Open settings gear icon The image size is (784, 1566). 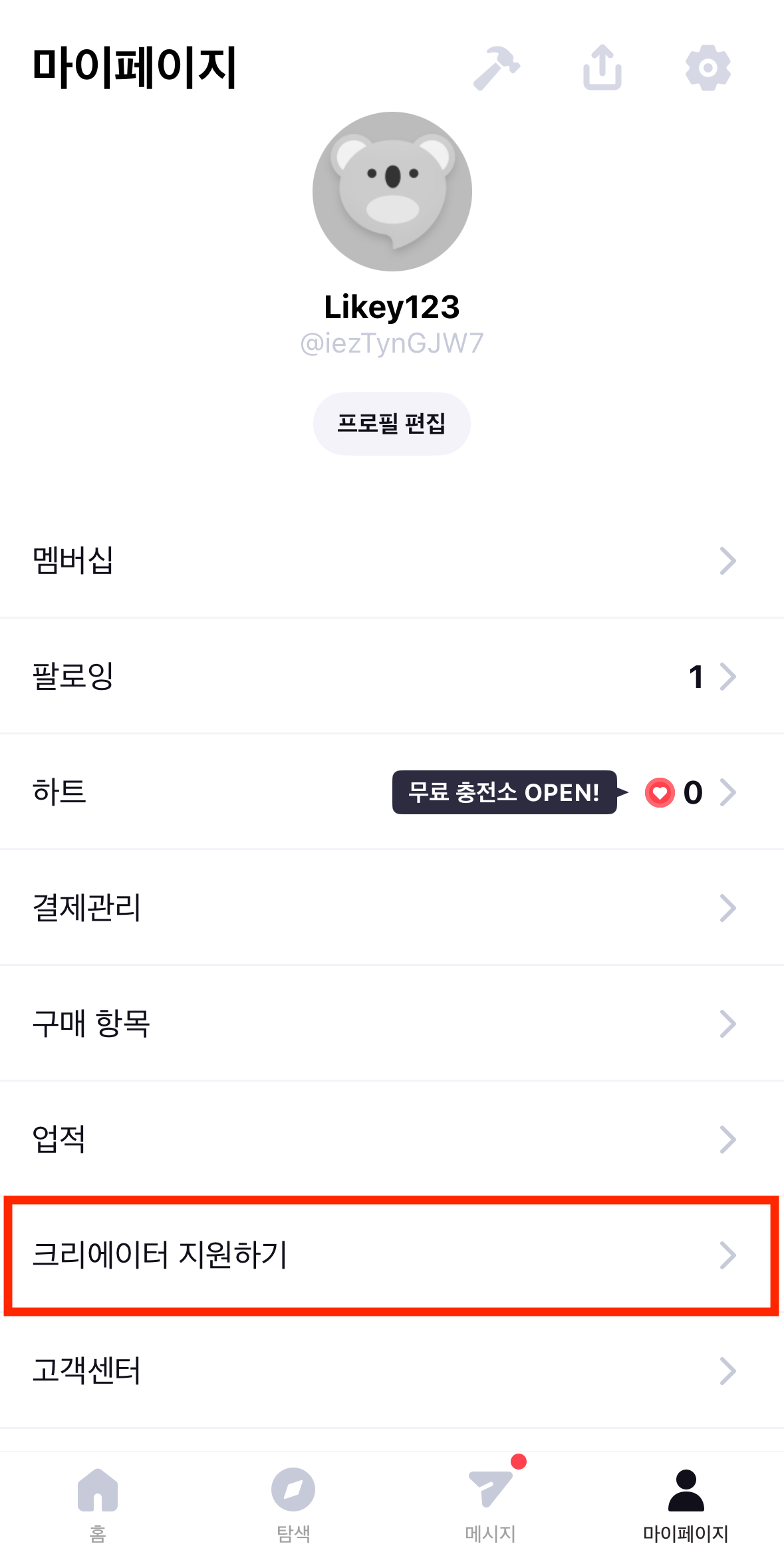point(708,68)
